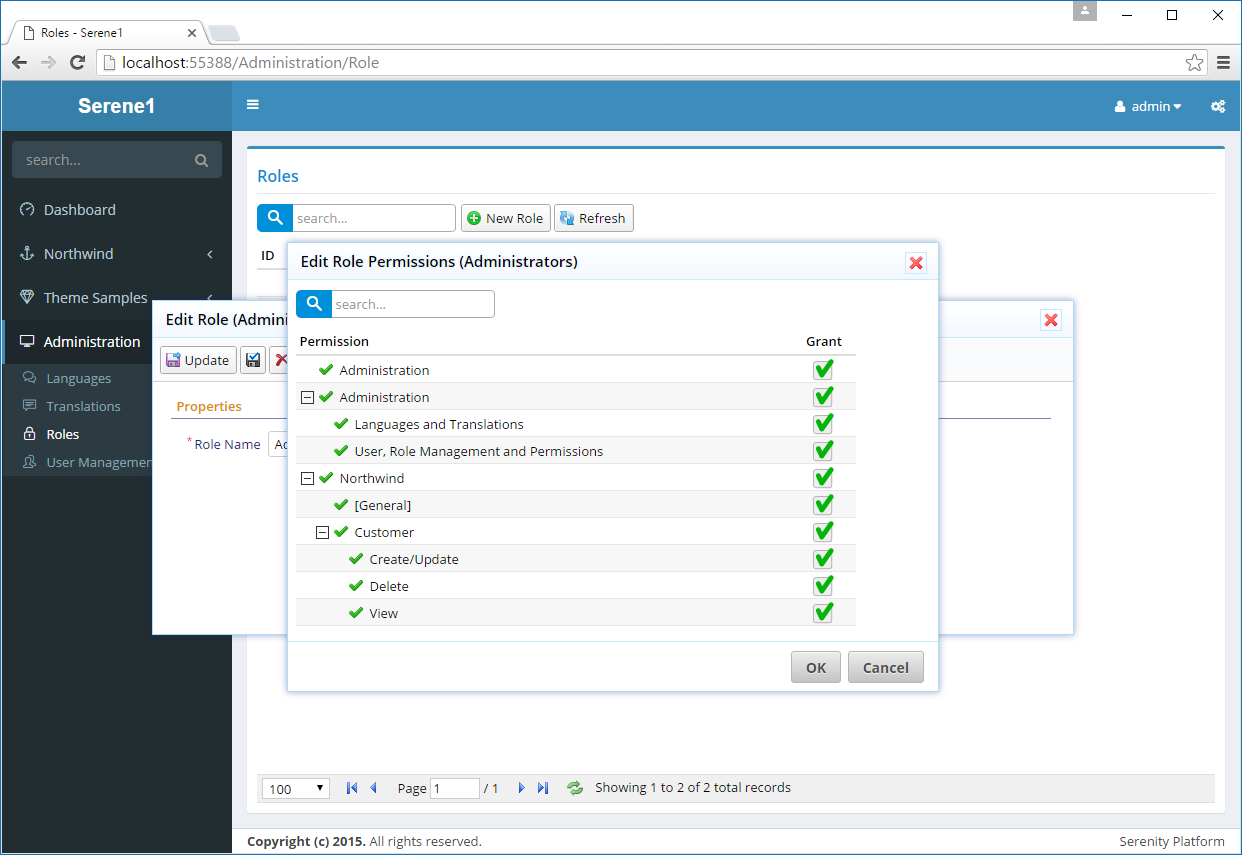The image size is (1242, 855).
Task: Toggle grant checkbox for Create/Update
Action: (823, 559)
